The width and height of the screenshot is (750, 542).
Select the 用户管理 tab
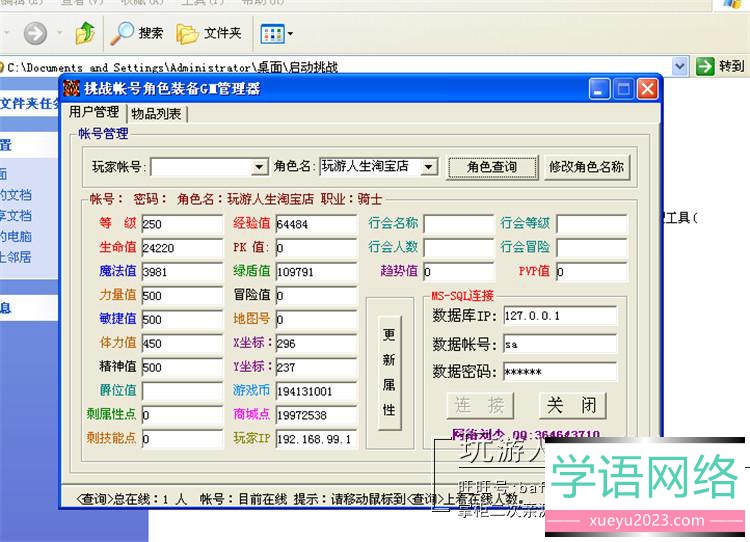click(x=94, y=112)
